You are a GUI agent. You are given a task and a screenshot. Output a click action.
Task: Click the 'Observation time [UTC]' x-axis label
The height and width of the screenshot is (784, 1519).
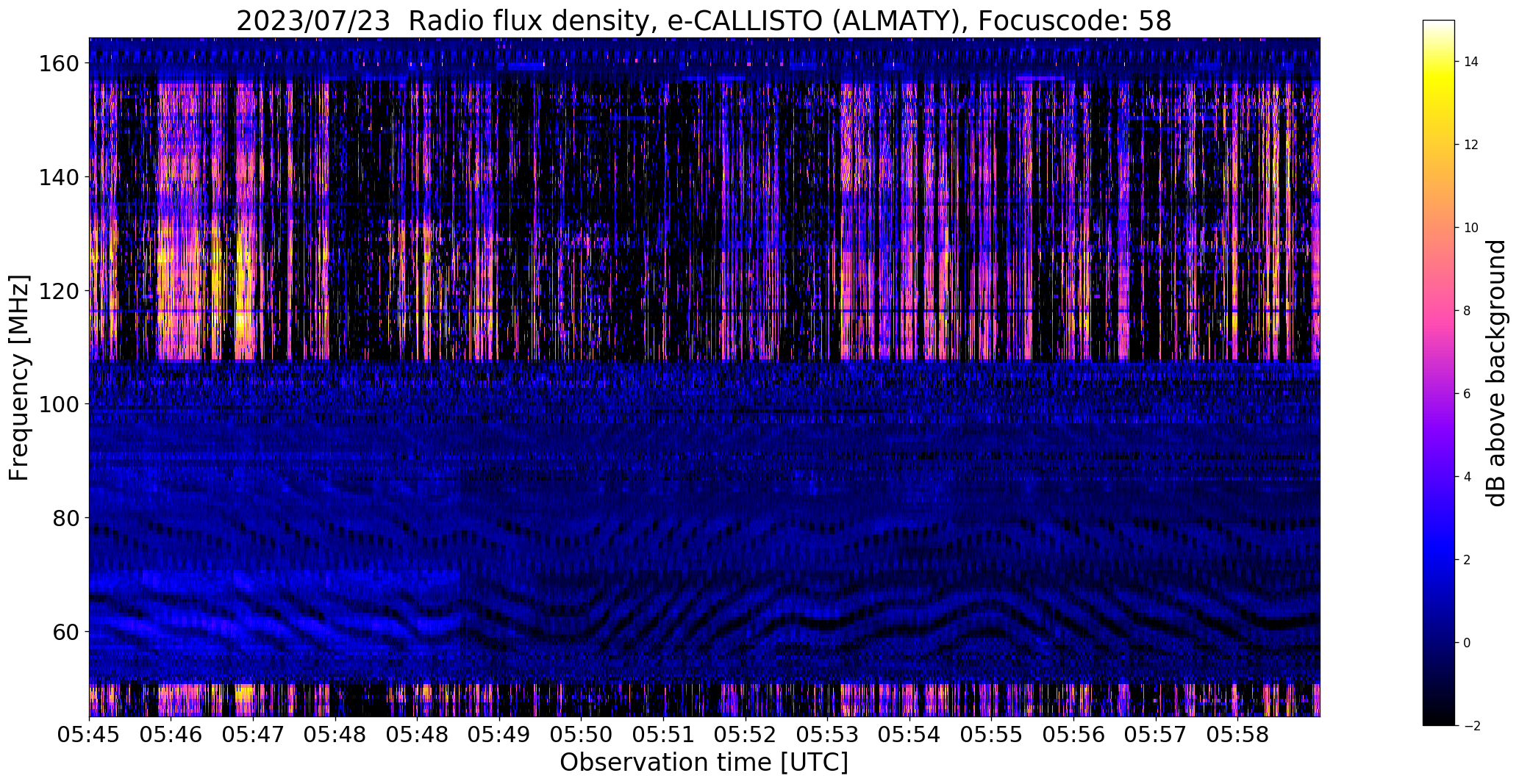click(x=704, y=762)
